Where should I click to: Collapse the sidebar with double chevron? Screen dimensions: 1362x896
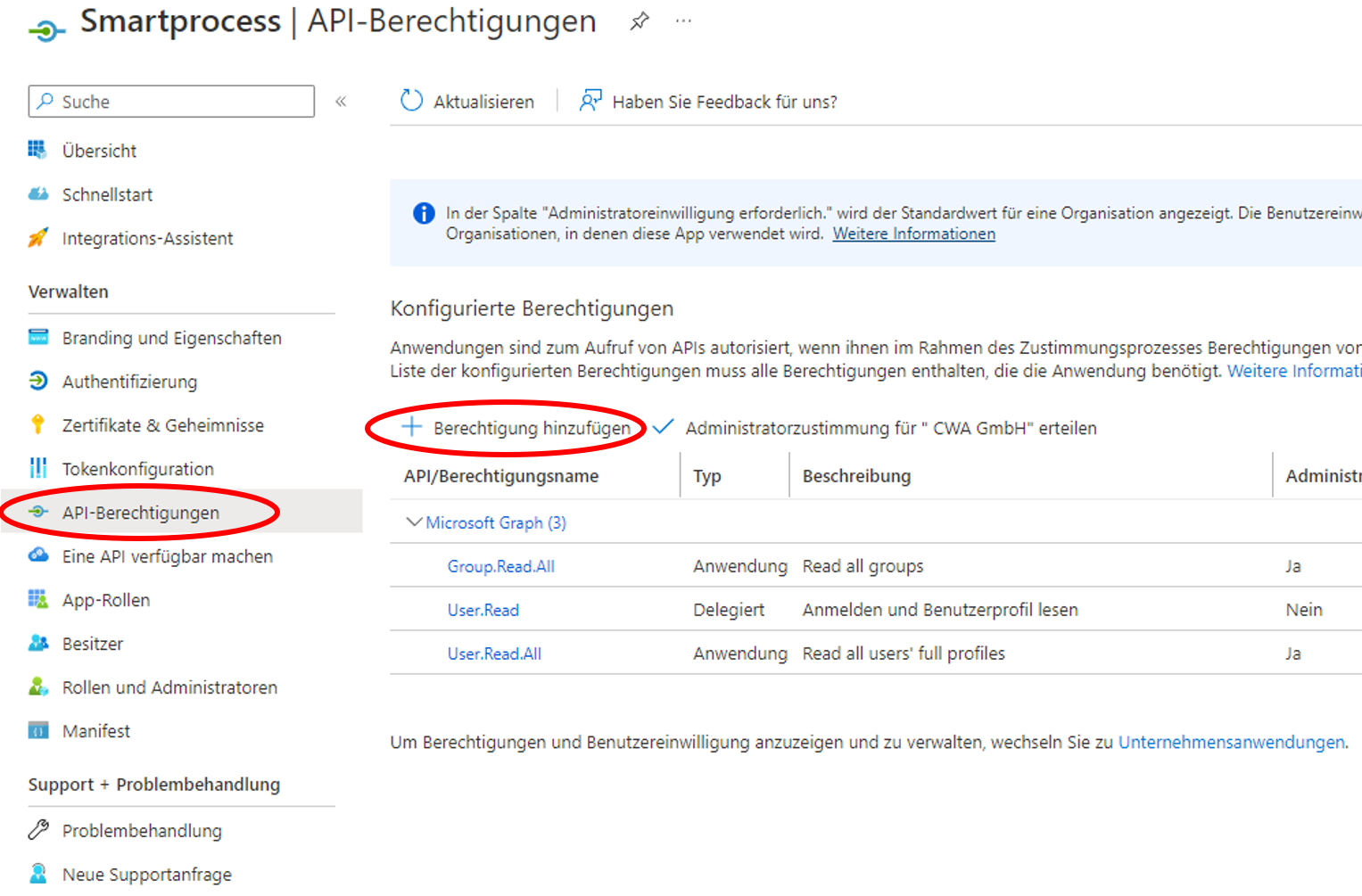[341, 102]
